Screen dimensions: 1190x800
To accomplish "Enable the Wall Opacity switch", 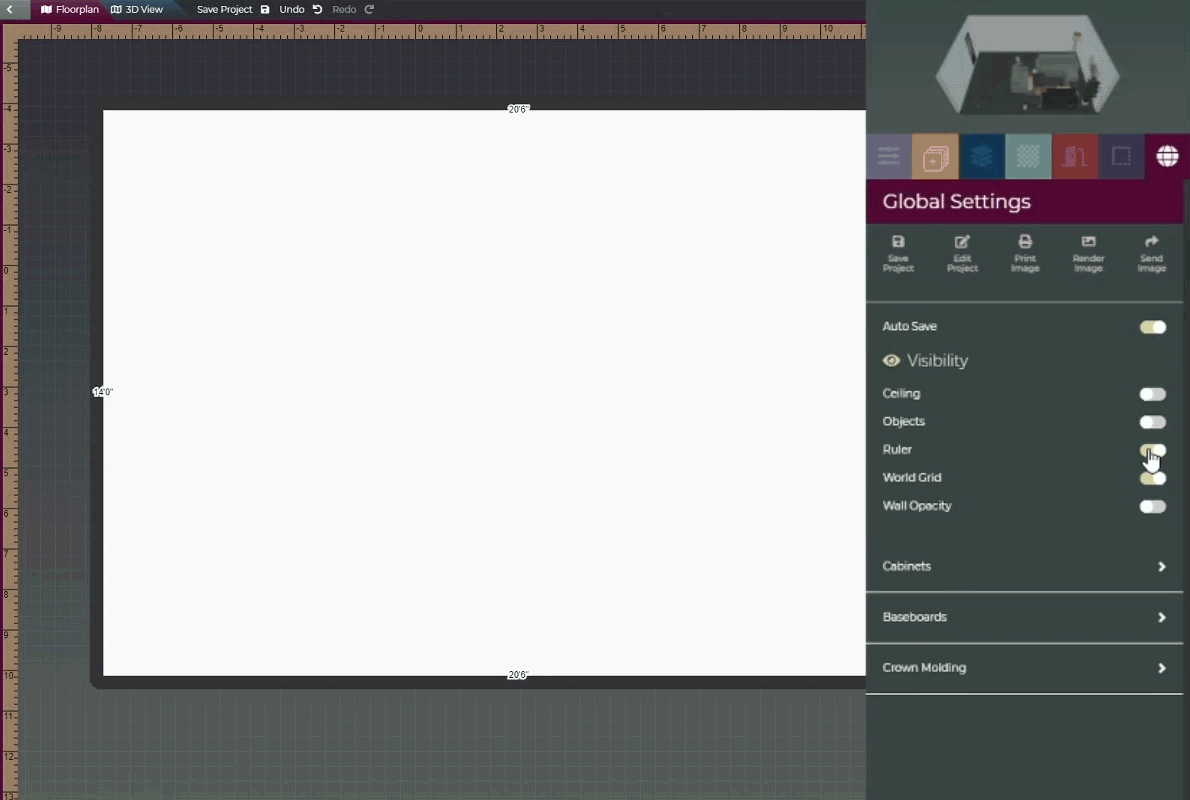I will click(x=1152, y=506).
